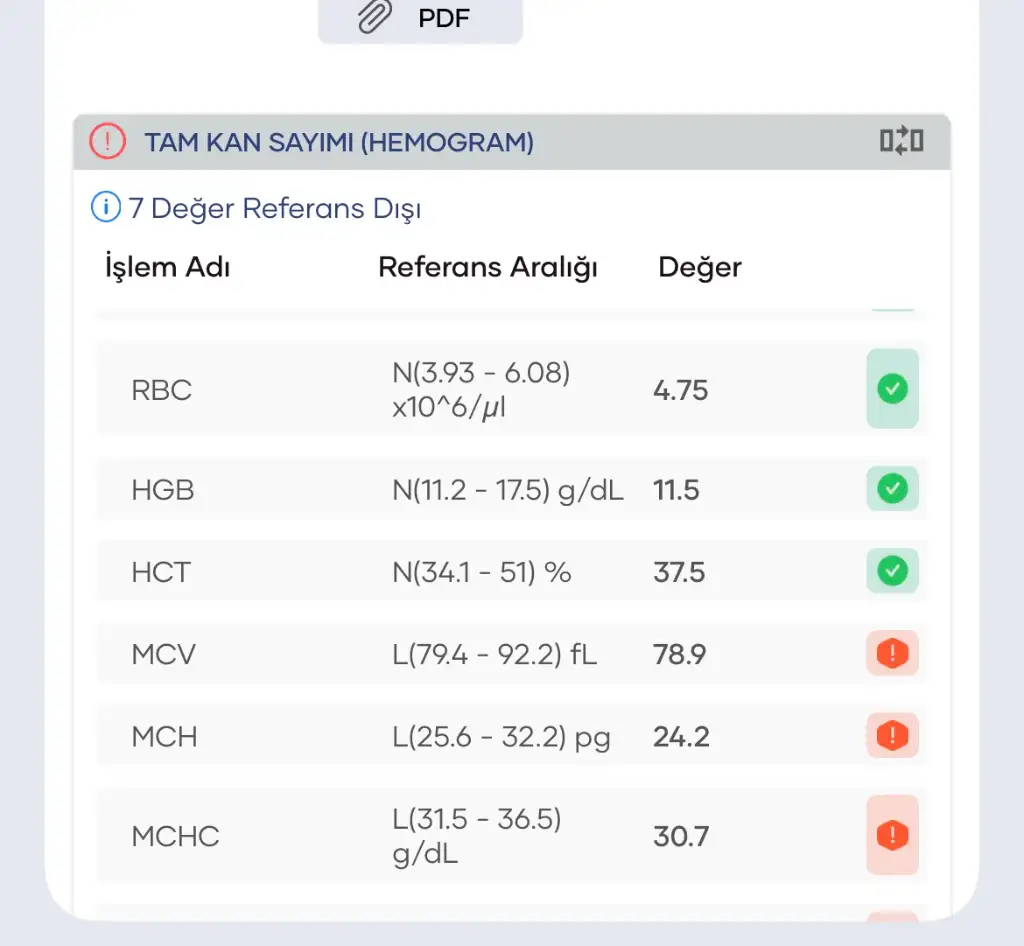Click the red warning icon for MCH

point(892,737)
